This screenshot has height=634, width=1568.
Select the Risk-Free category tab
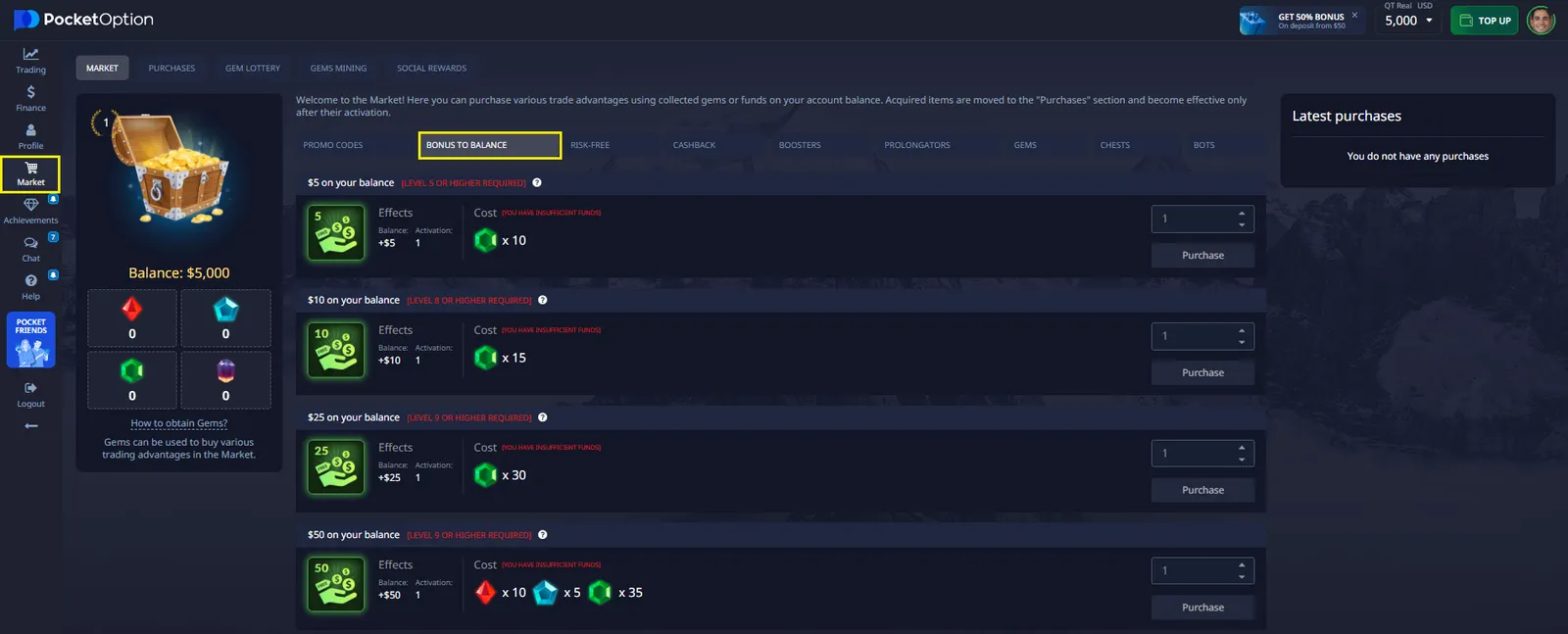coord(590,145)
